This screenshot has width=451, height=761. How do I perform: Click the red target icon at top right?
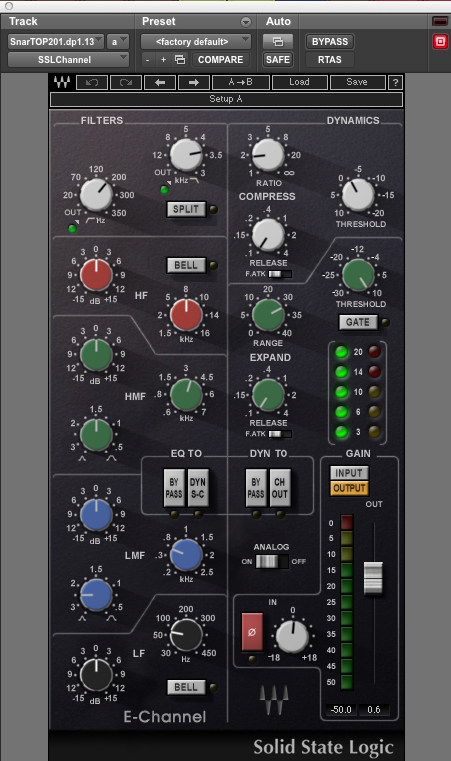tap(440, 42)
